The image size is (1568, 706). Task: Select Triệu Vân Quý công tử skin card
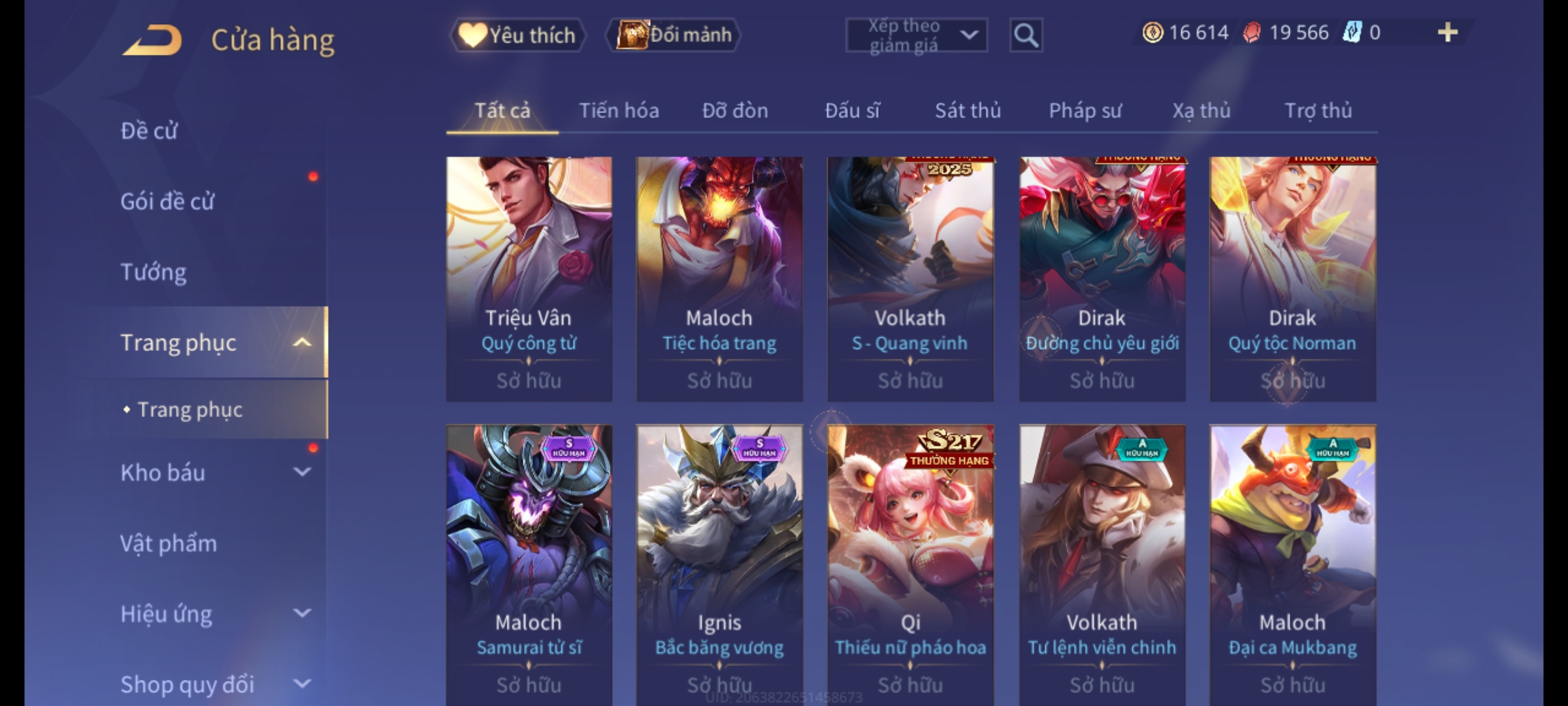(x=529, y=279)
